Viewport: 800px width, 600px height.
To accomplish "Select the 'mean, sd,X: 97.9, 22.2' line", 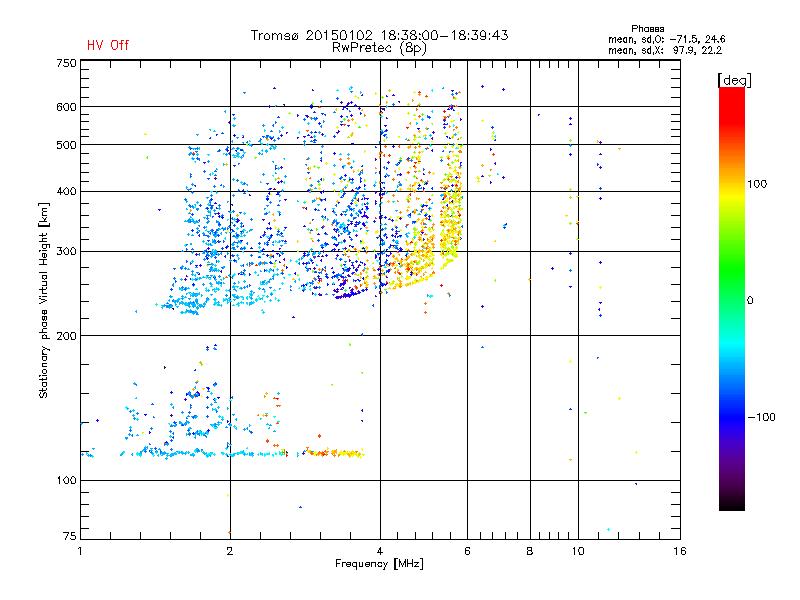I will click(x=665, y=50).
